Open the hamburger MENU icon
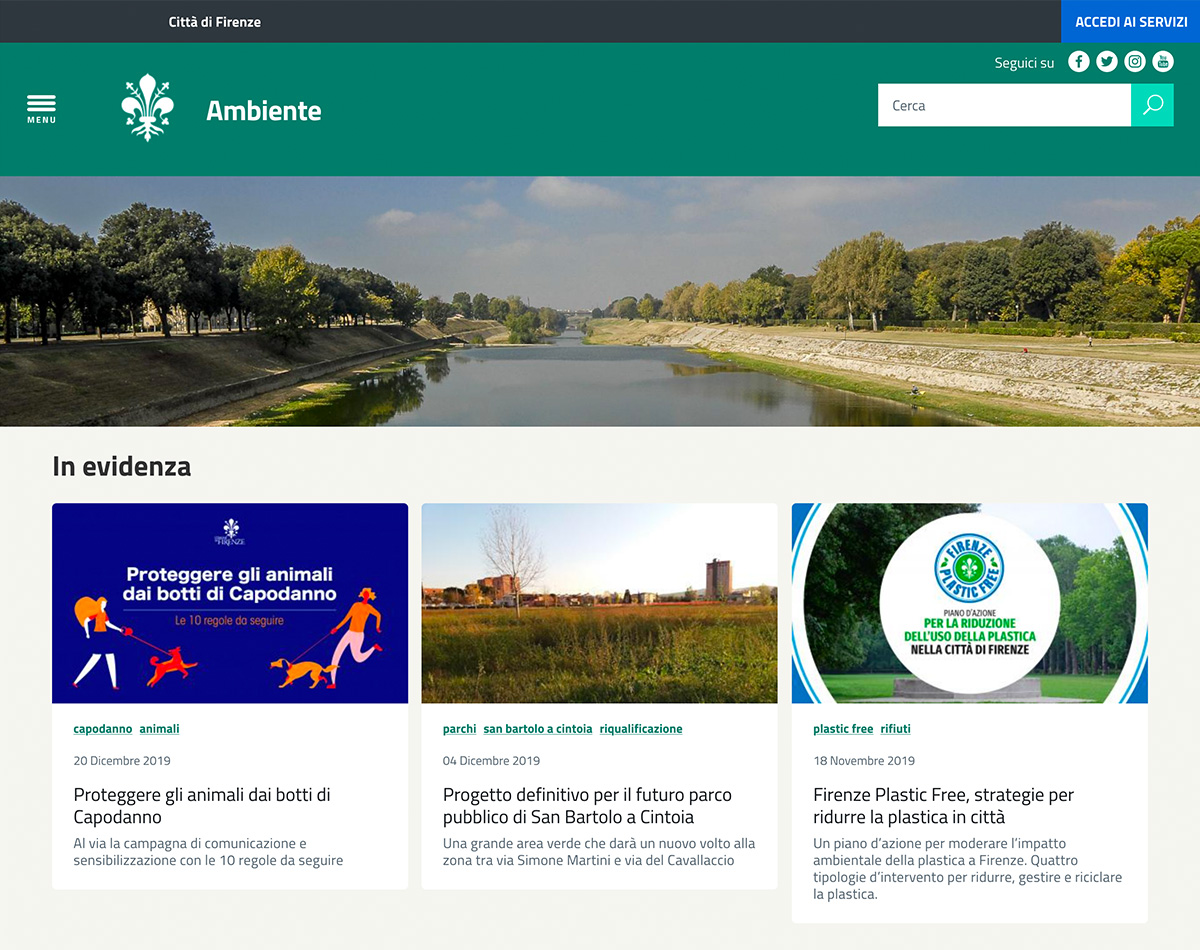Viewport: 1200px width, 950px height. coord(41,108)
